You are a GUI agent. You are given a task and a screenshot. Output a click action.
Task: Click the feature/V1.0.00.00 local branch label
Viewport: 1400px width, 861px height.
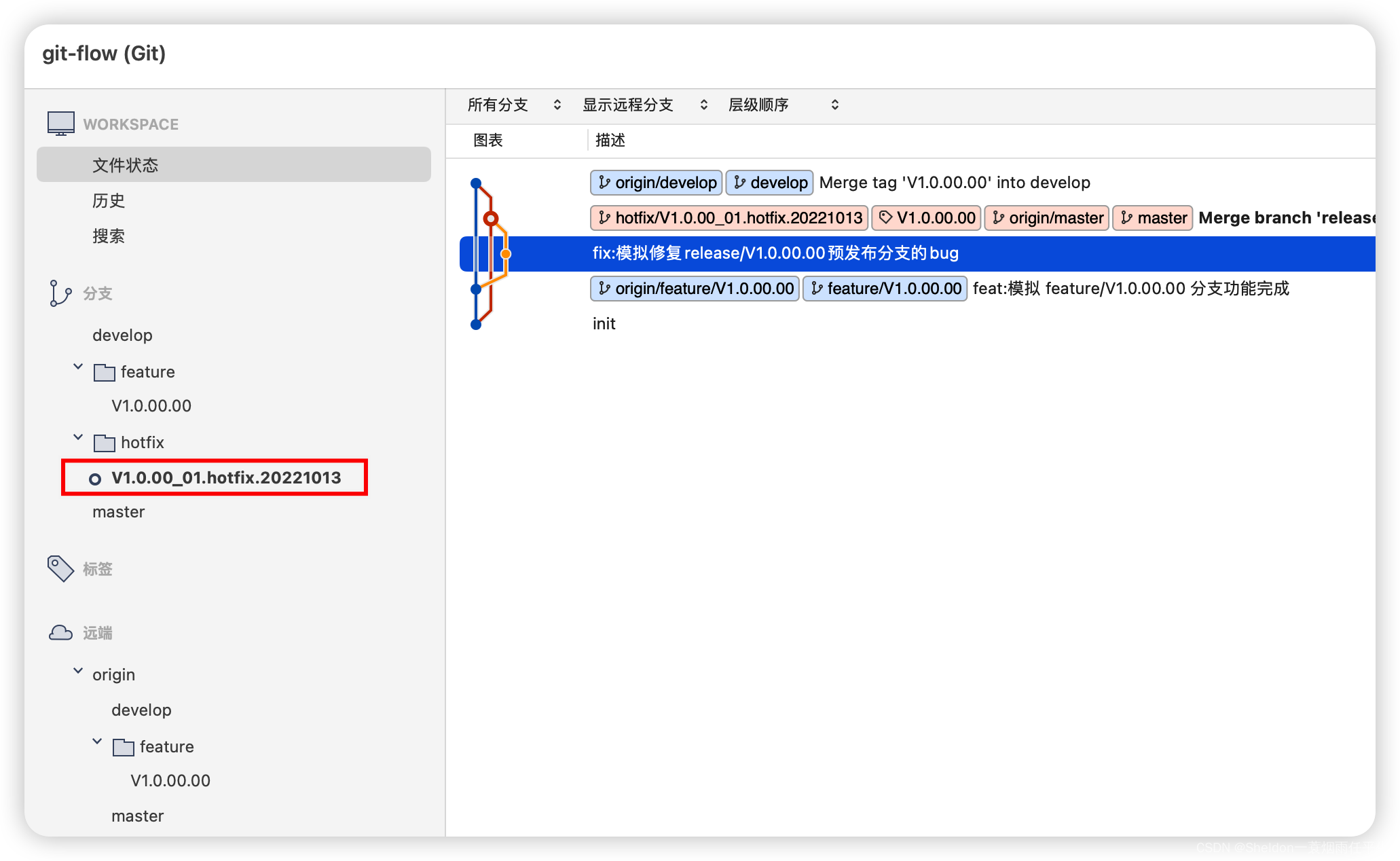[885, 289]
